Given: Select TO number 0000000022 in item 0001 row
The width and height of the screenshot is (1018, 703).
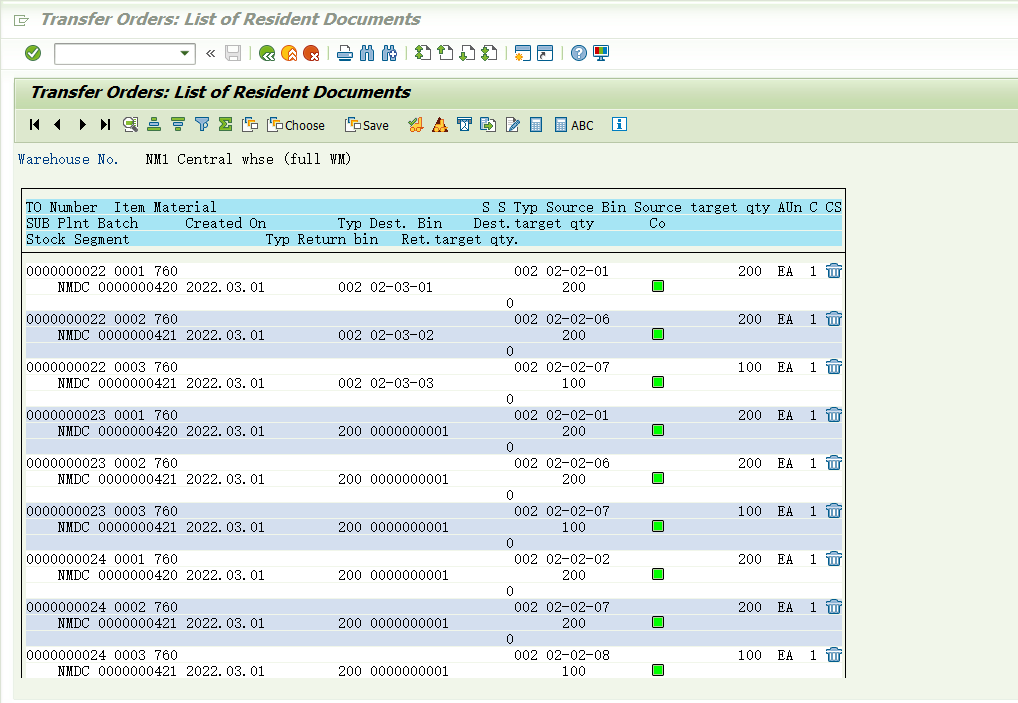Looking at the screenshot, I should click(66, 271).
